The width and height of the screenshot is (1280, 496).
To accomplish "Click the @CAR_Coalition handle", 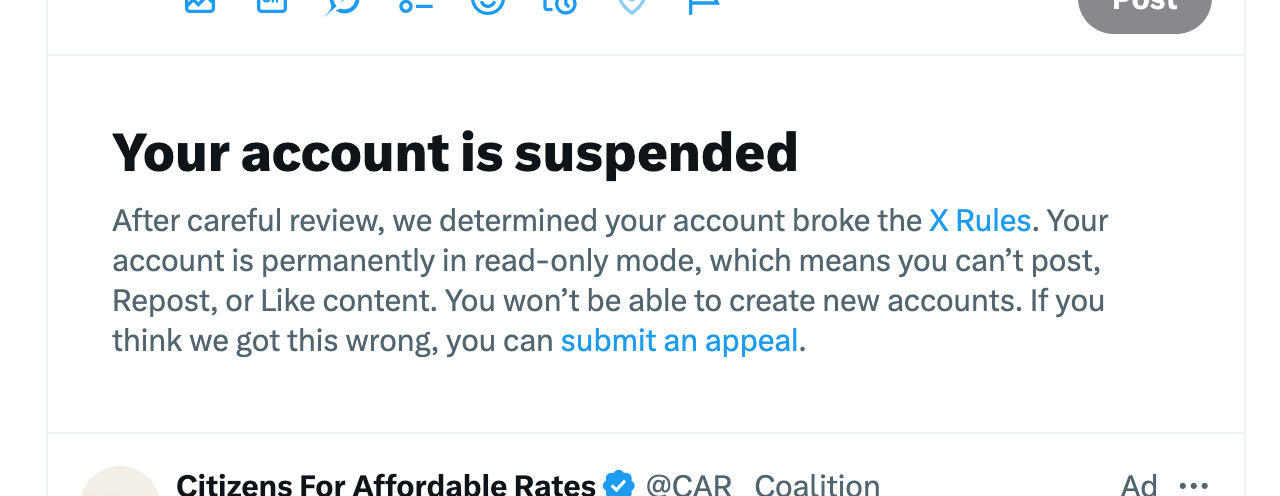I will pos(762,486).
